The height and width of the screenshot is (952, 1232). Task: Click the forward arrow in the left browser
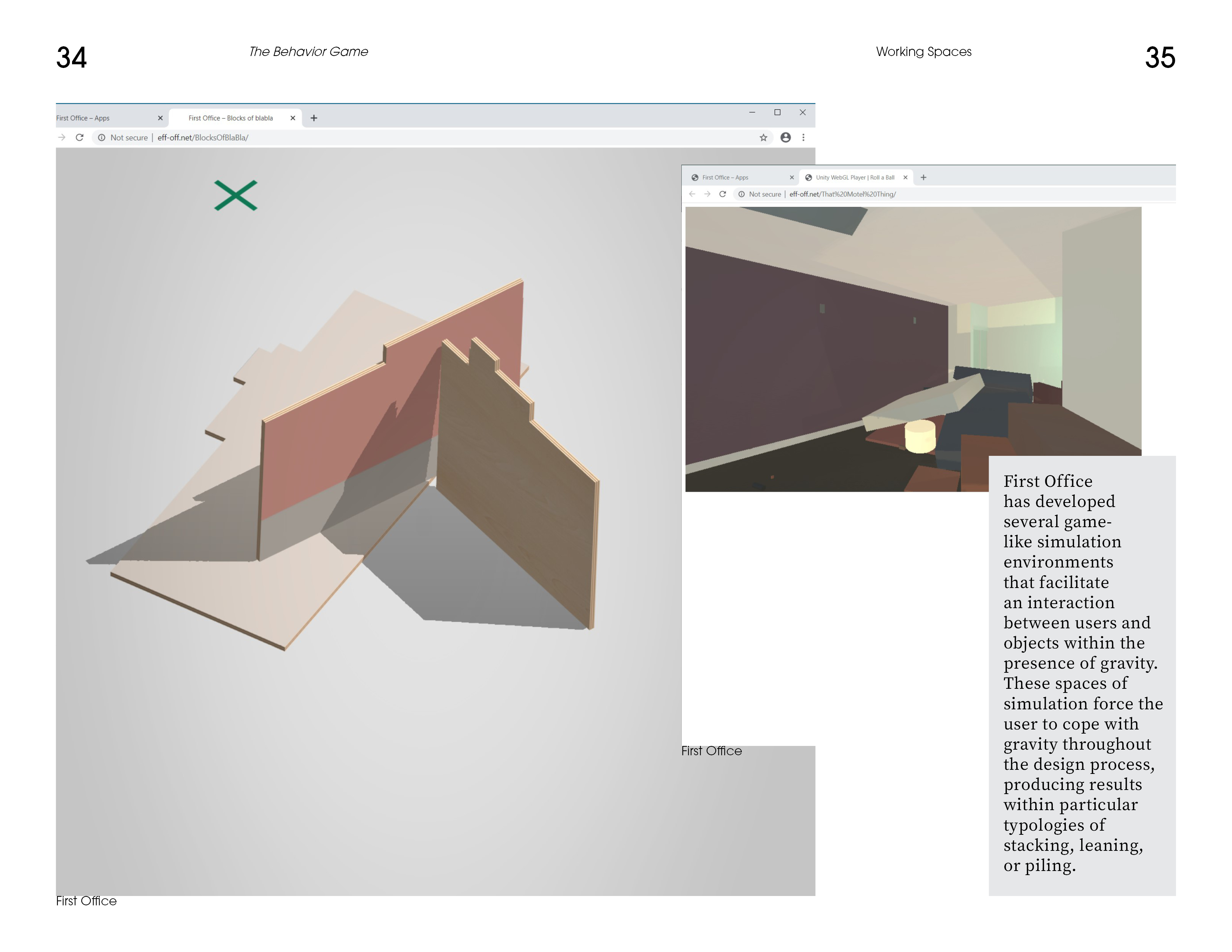pyautogui.click(x=62, y=138)
